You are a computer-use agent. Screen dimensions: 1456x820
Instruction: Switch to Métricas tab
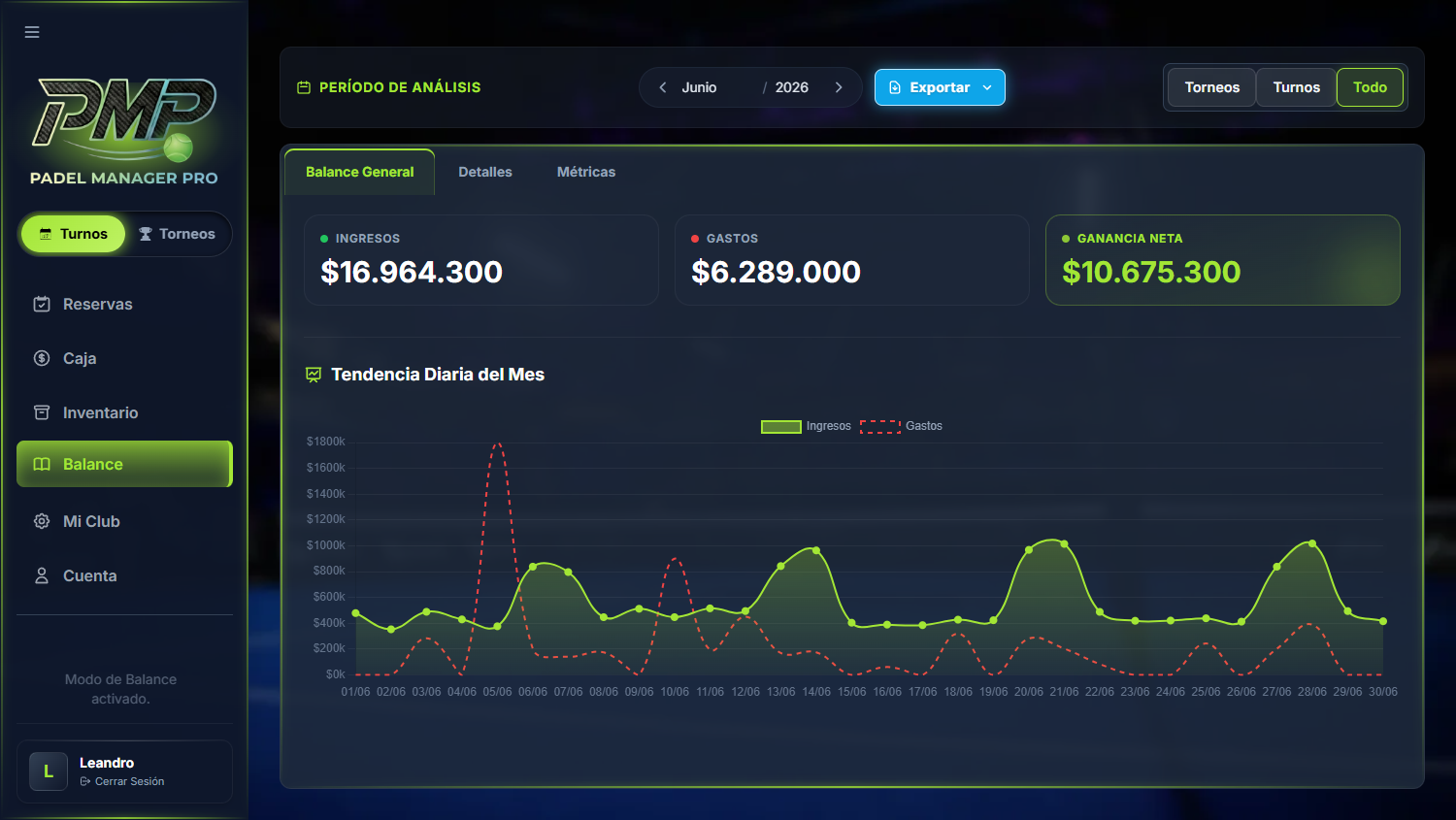(x=586, y=172)
